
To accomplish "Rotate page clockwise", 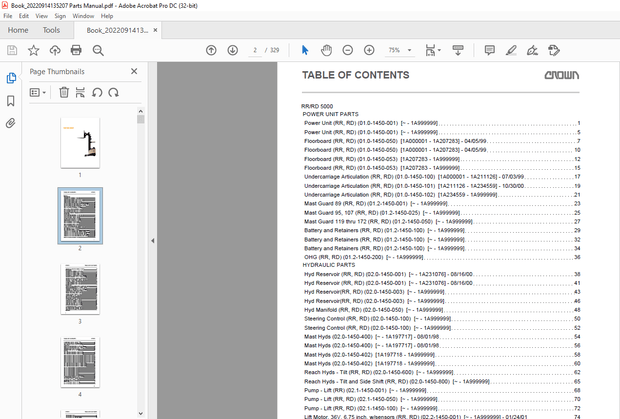I will (x=113, y=92).
